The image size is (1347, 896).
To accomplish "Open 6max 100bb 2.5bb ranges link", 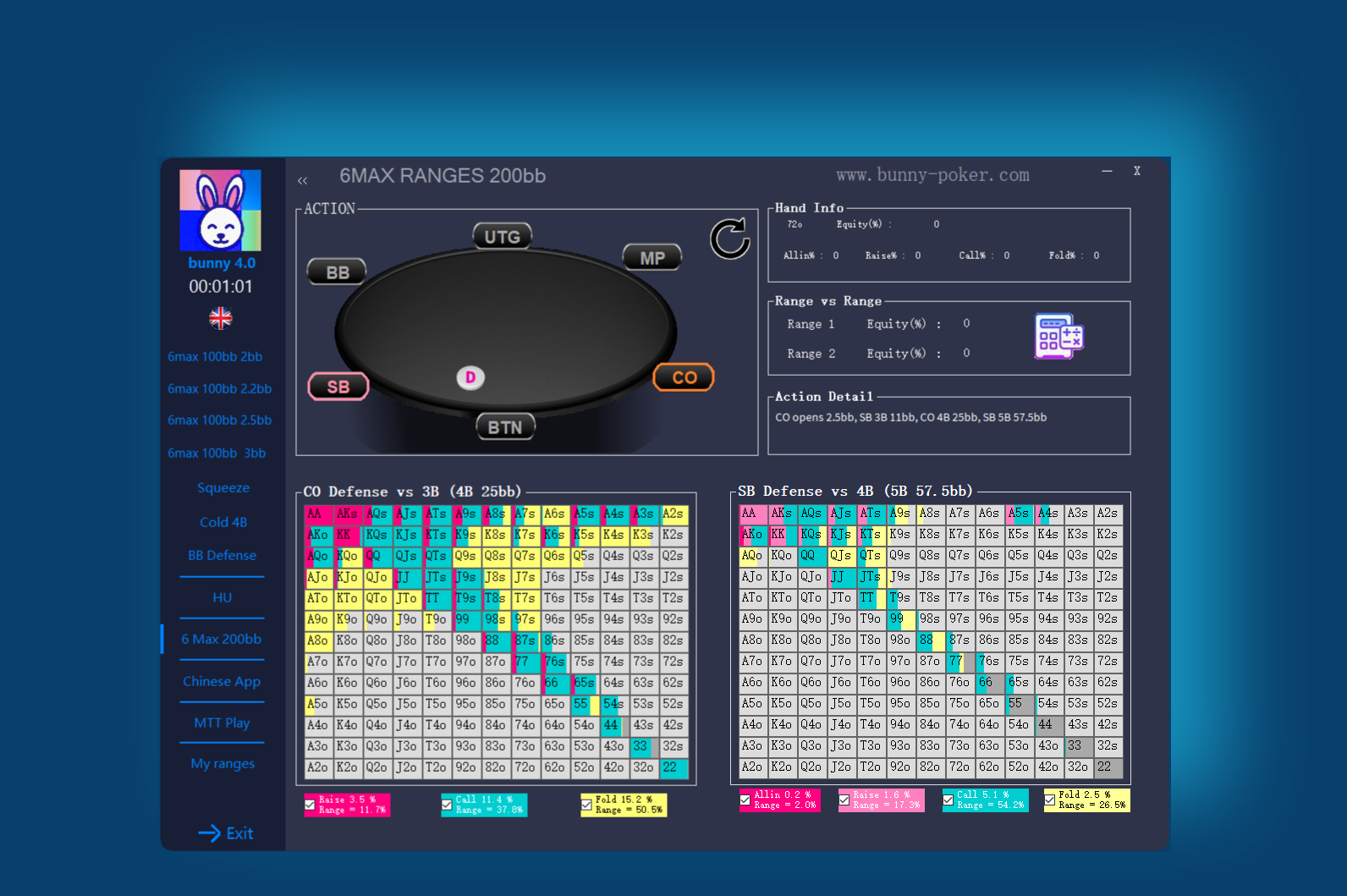I will [x=219, y=420].
